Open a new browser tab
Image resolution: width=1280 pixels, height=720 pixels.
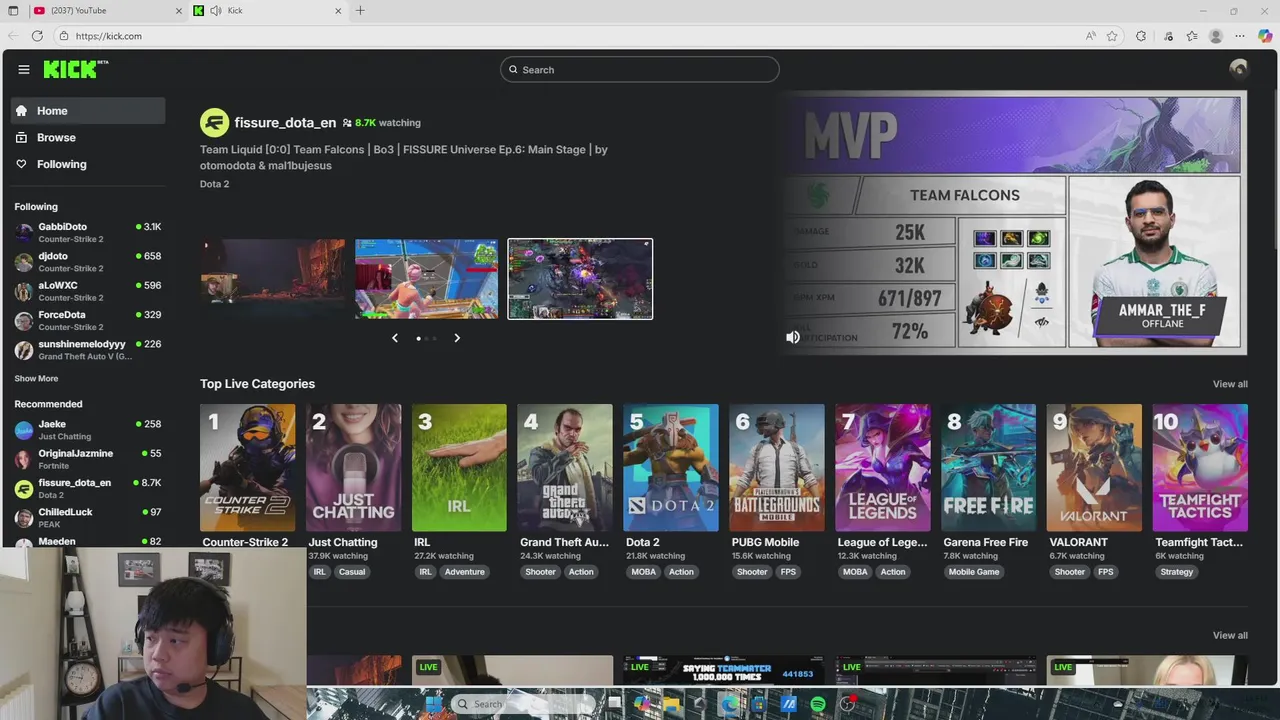coord(360,11)
